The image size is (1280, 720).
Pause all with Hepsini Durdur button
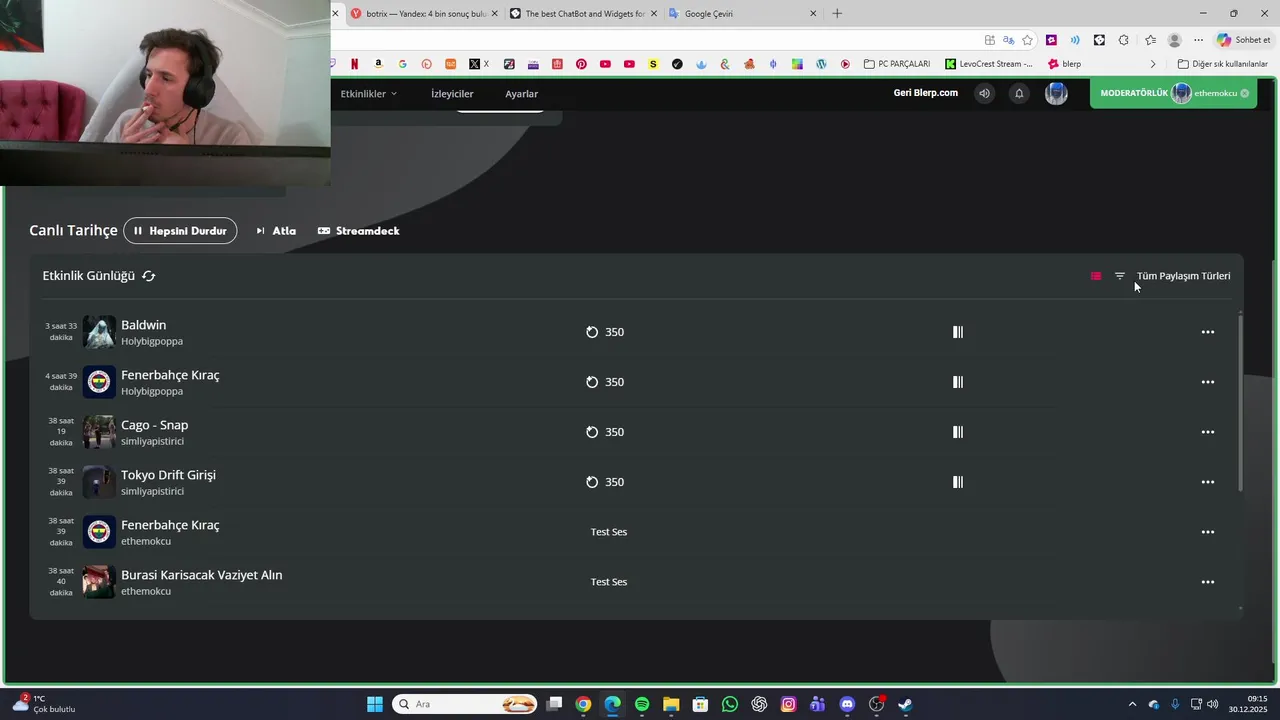point(180,231)
